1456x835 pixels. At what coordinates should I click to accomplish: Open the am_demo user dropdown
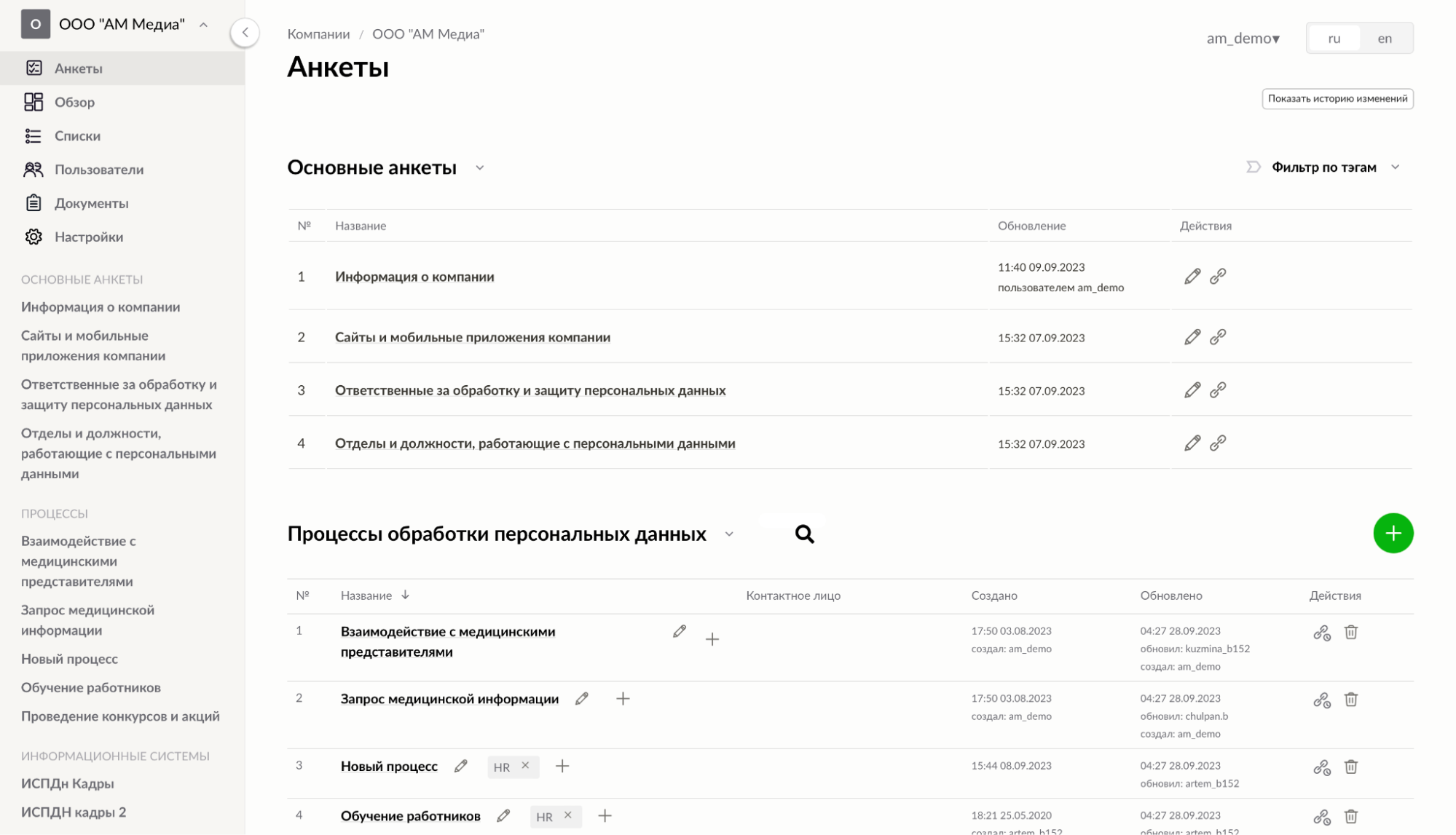coord(1243,39)
